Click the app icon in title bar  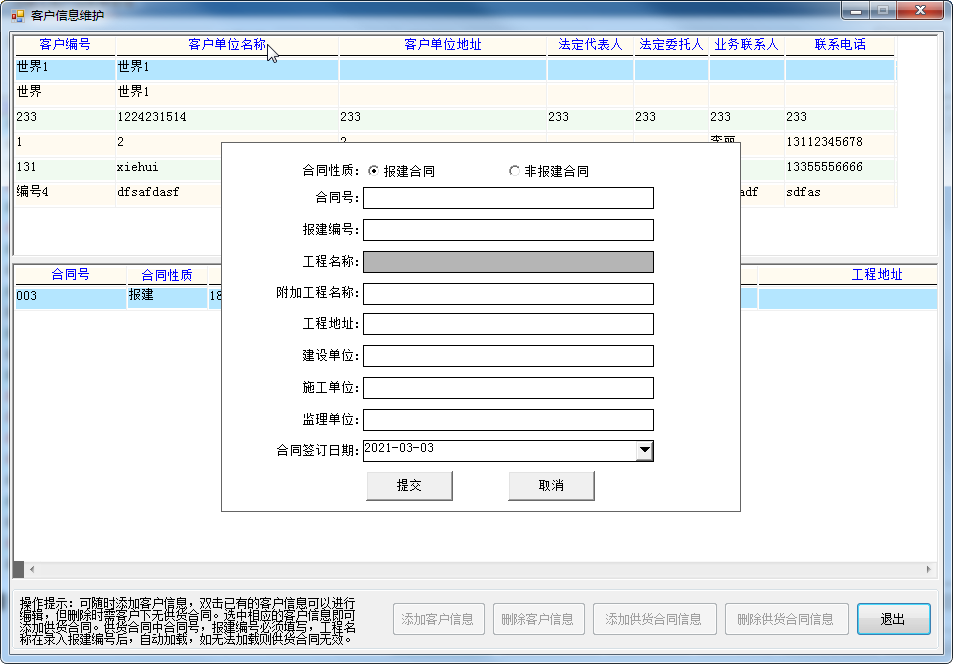pyautogui.click(x=17, y=15)
